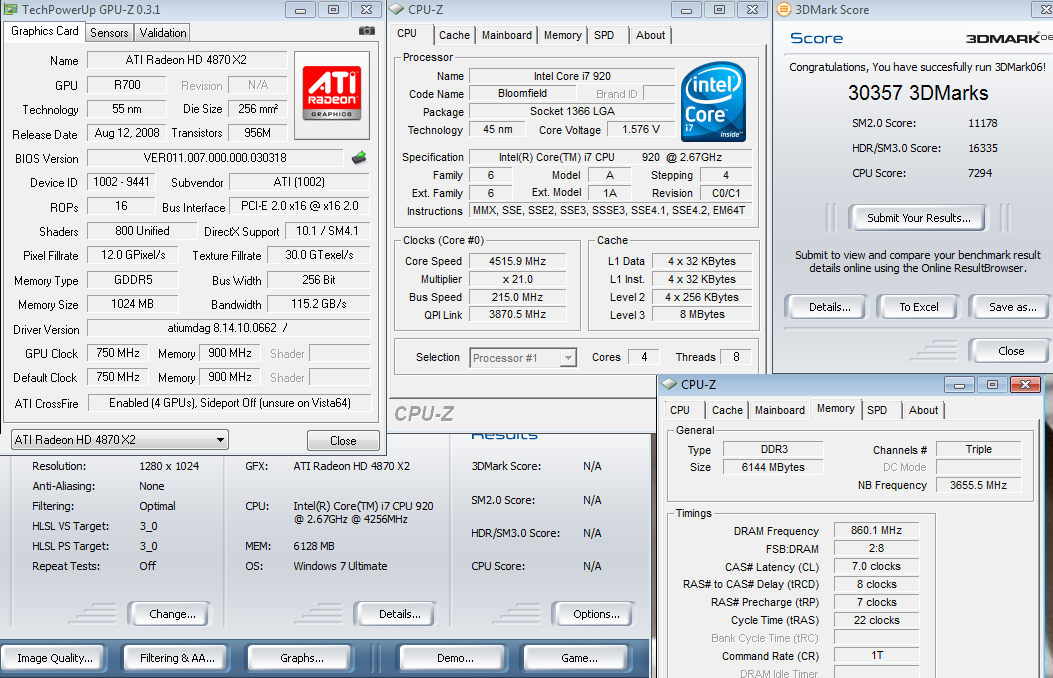Click the 1280 x 1024 resolution value
This screenshot has width=1053, height=678.
pyautogui.click(x=169, y=466)
